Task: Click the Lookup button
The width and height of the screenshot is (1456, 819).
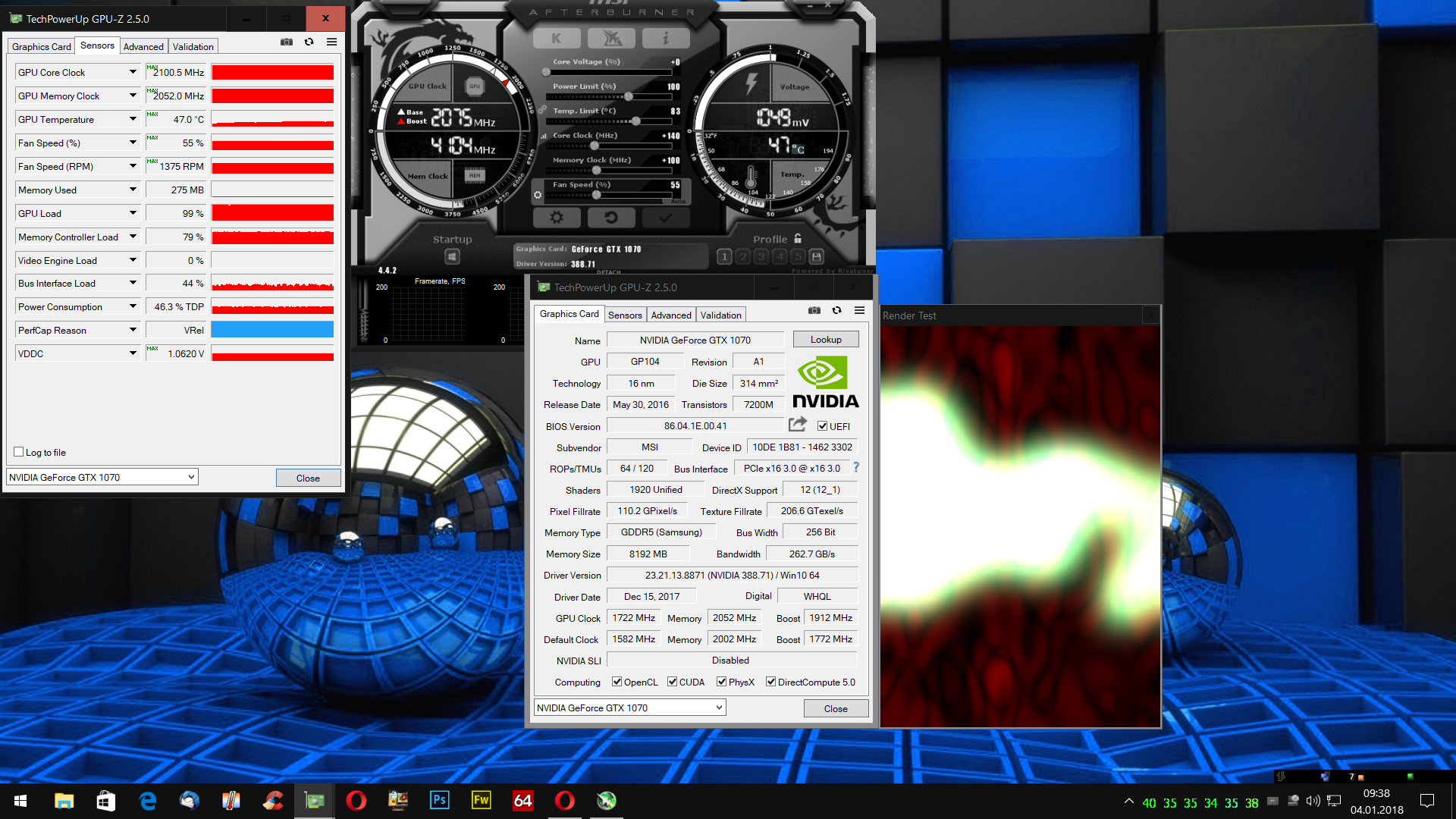Action: pyautogui.click(x=825, y=339)
